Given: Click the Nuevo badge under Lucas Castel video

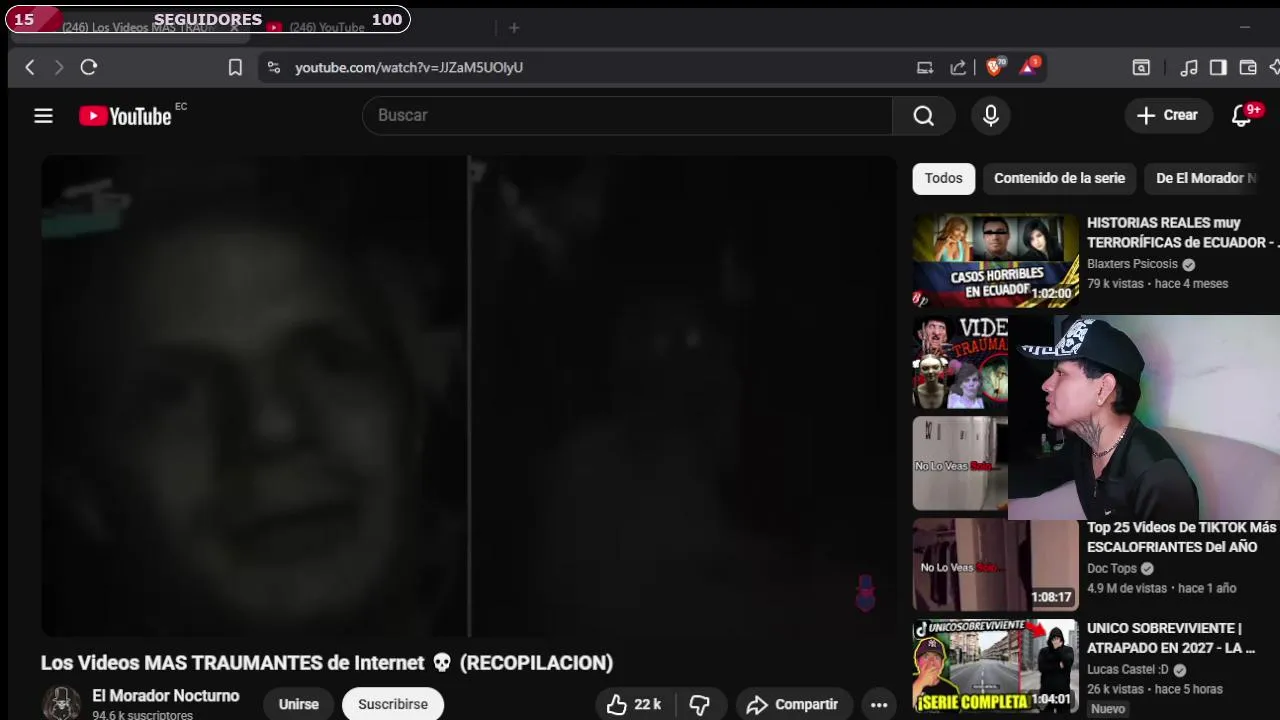Looking at the screenshot, I should [x=1108, y=709].
